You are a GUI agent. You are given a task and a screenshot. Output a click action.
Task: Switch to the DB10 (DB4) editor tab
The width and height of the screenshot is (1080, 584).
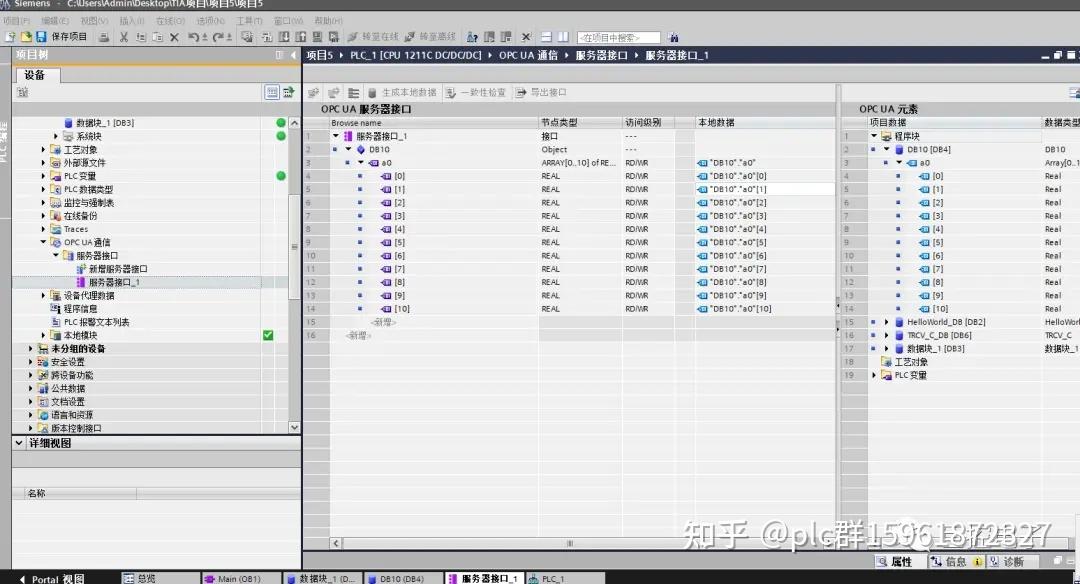tap(402, 578)
